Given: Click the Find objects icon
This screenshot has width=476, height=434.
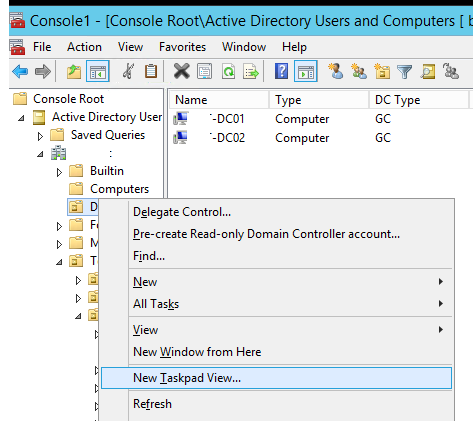Looking at the screenshot, I should (428, 71).
